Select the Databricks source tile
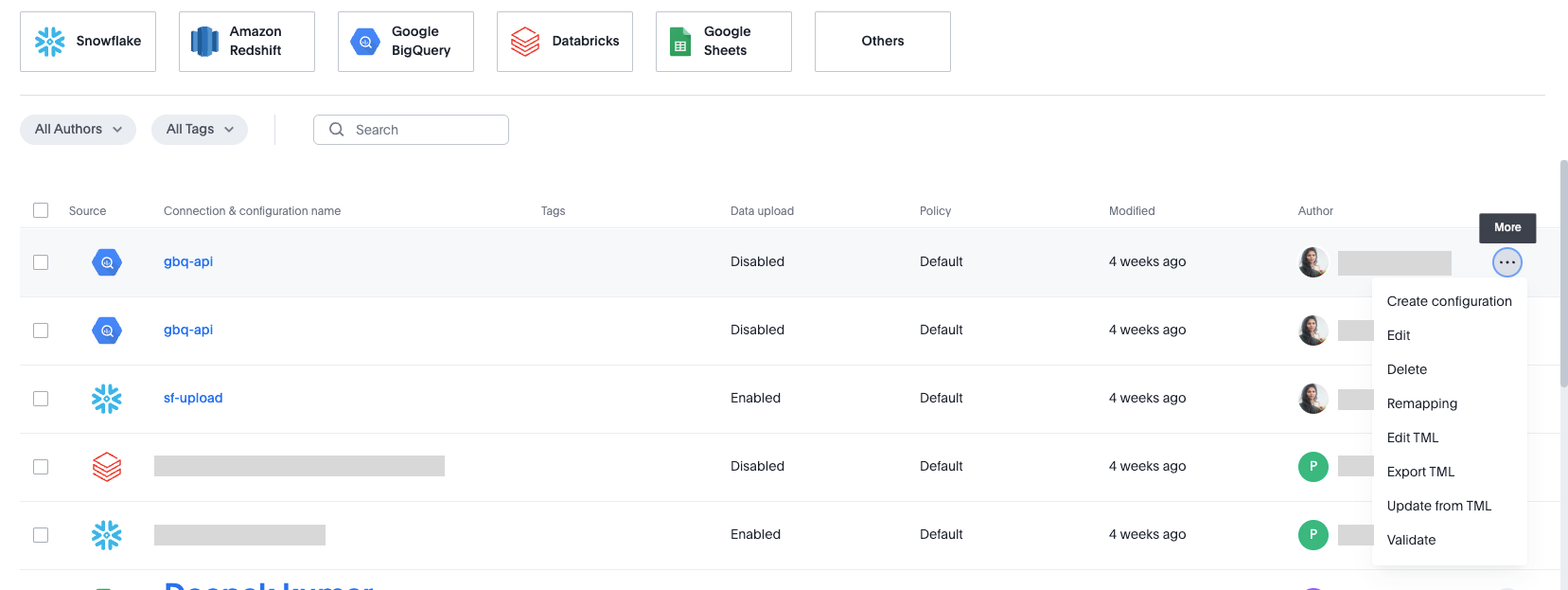Image resolution: width=1568 pixels, height=590 pixels. (565, 42)
